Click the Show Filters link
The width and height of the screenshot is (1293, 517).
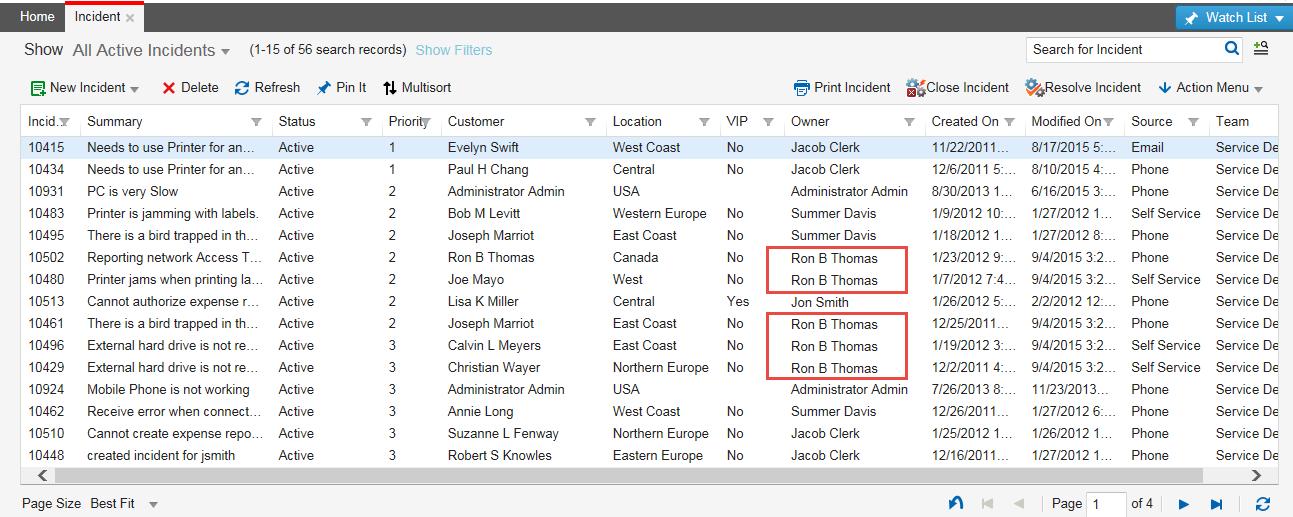(453, 50)
